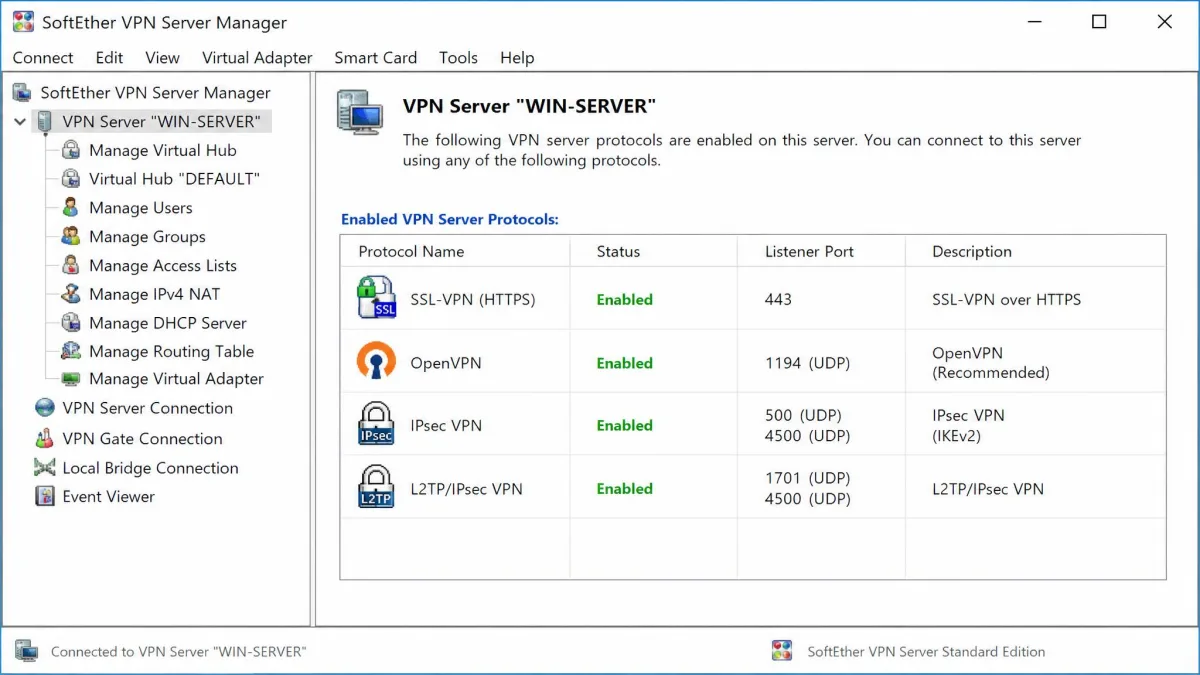Open Manage Access Lists in the sidebar

(x=163, y=266)
